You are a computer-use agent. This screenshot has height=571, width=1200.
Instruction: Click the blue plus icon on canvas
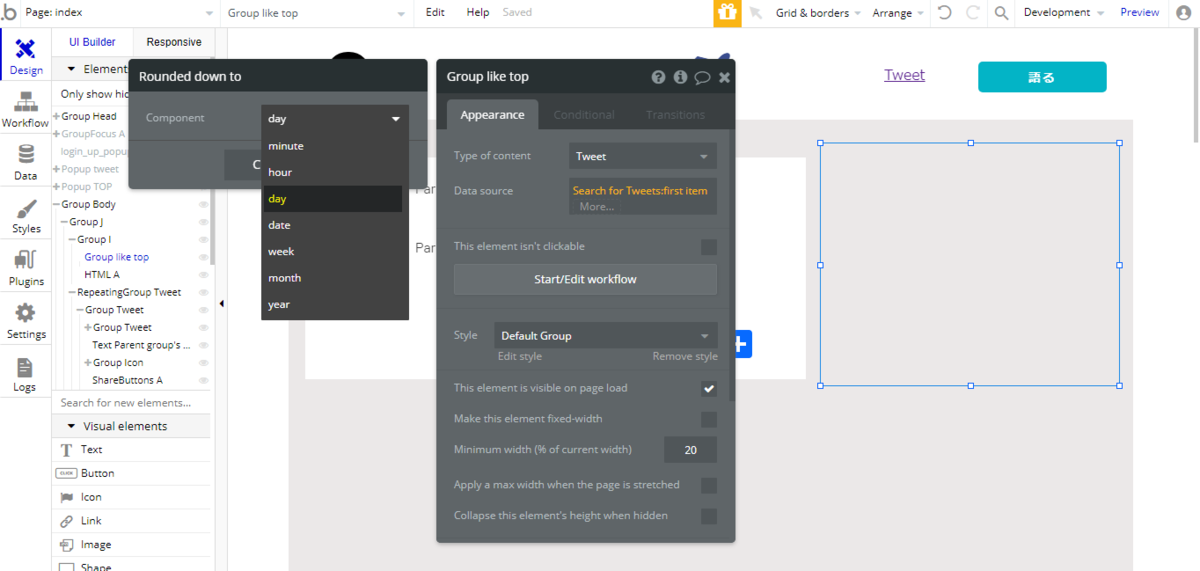[741, 344]
